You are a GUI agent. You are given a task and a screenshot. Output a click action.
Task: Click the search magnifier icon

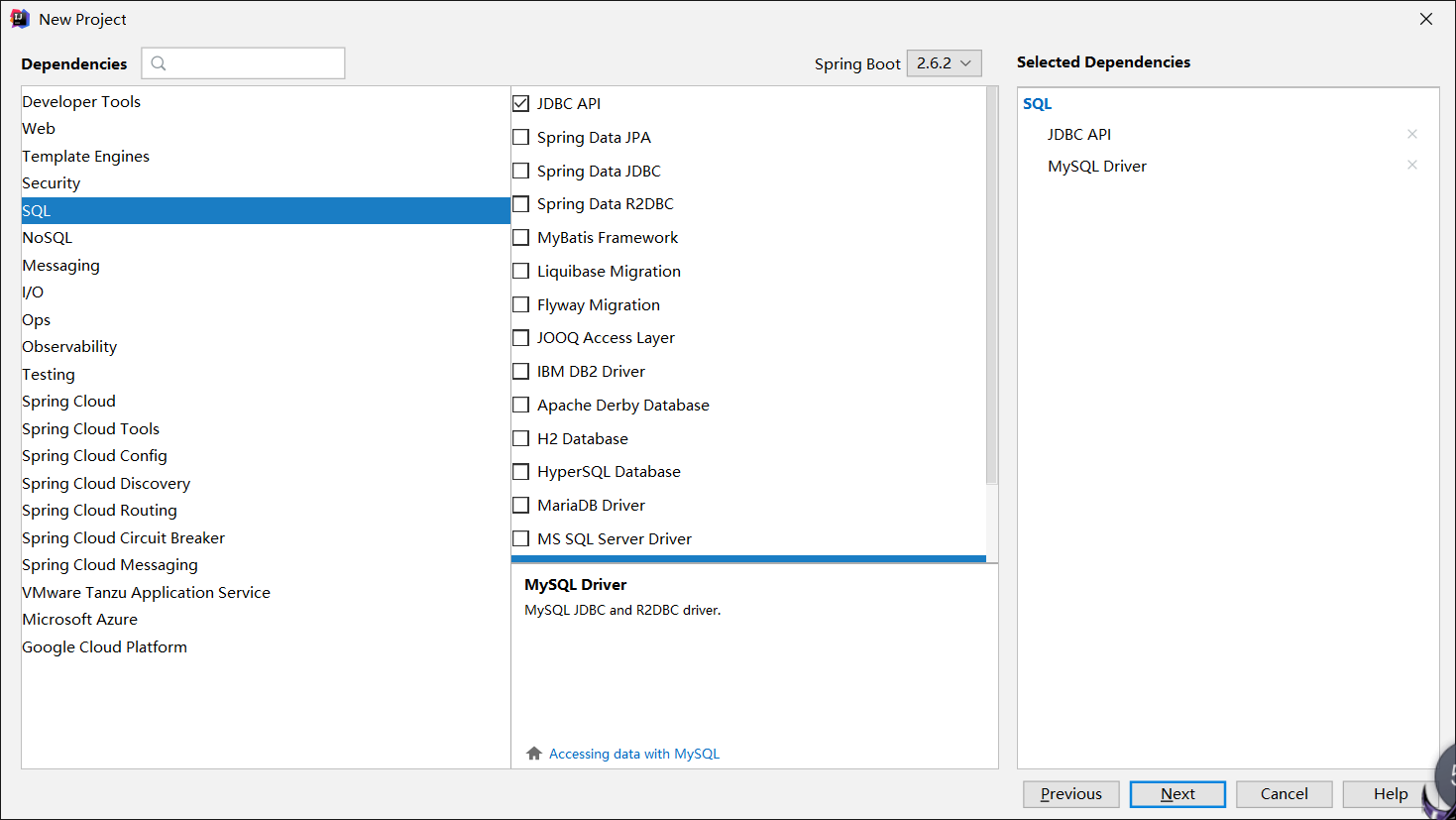coord(159,63)
